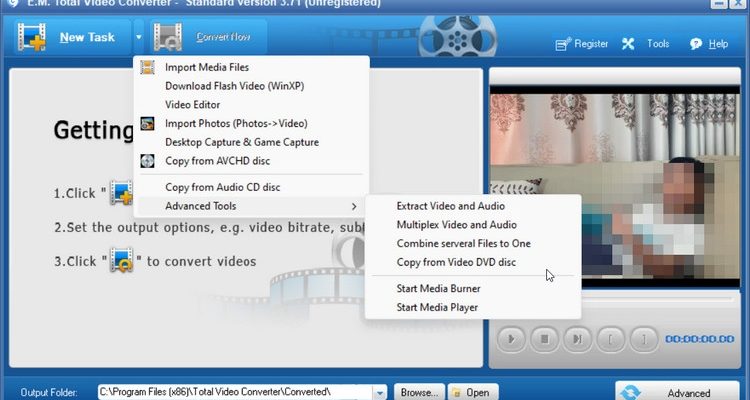This screenshot has width=750, height=400.
Task: Set end mark with right bracket button
Action: point(643,339)
